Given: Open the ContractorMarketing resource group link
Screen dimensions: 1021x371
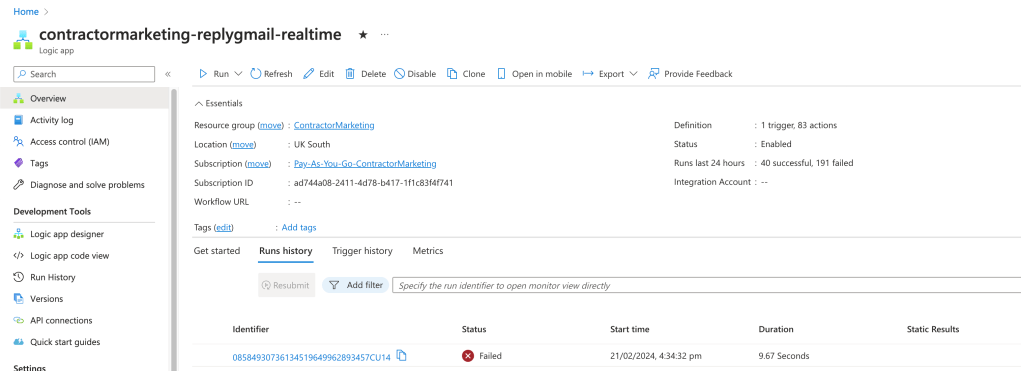Looking at the screenshot, I should tap(334, 125).
